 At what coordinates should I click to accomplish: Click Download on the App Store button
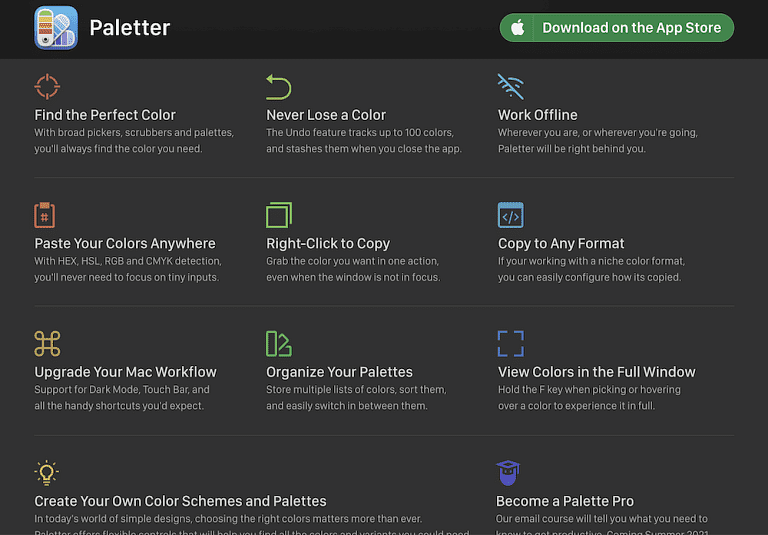617,27
